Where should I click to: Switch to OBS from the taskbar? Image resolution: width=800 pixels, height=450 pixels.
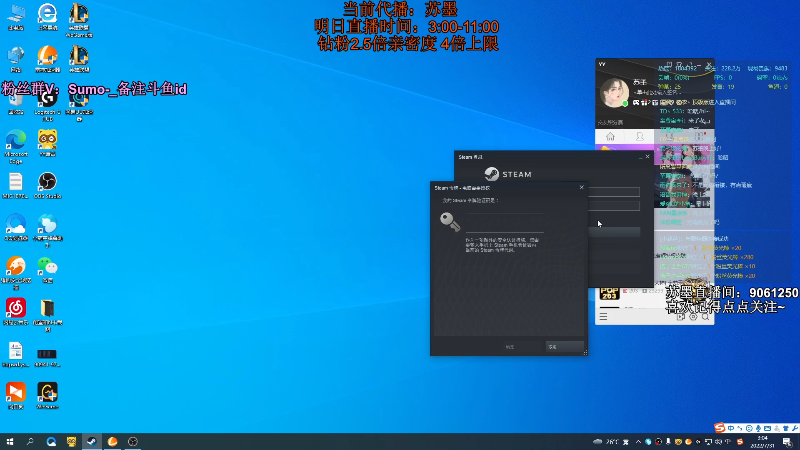[x=133, y=442]
